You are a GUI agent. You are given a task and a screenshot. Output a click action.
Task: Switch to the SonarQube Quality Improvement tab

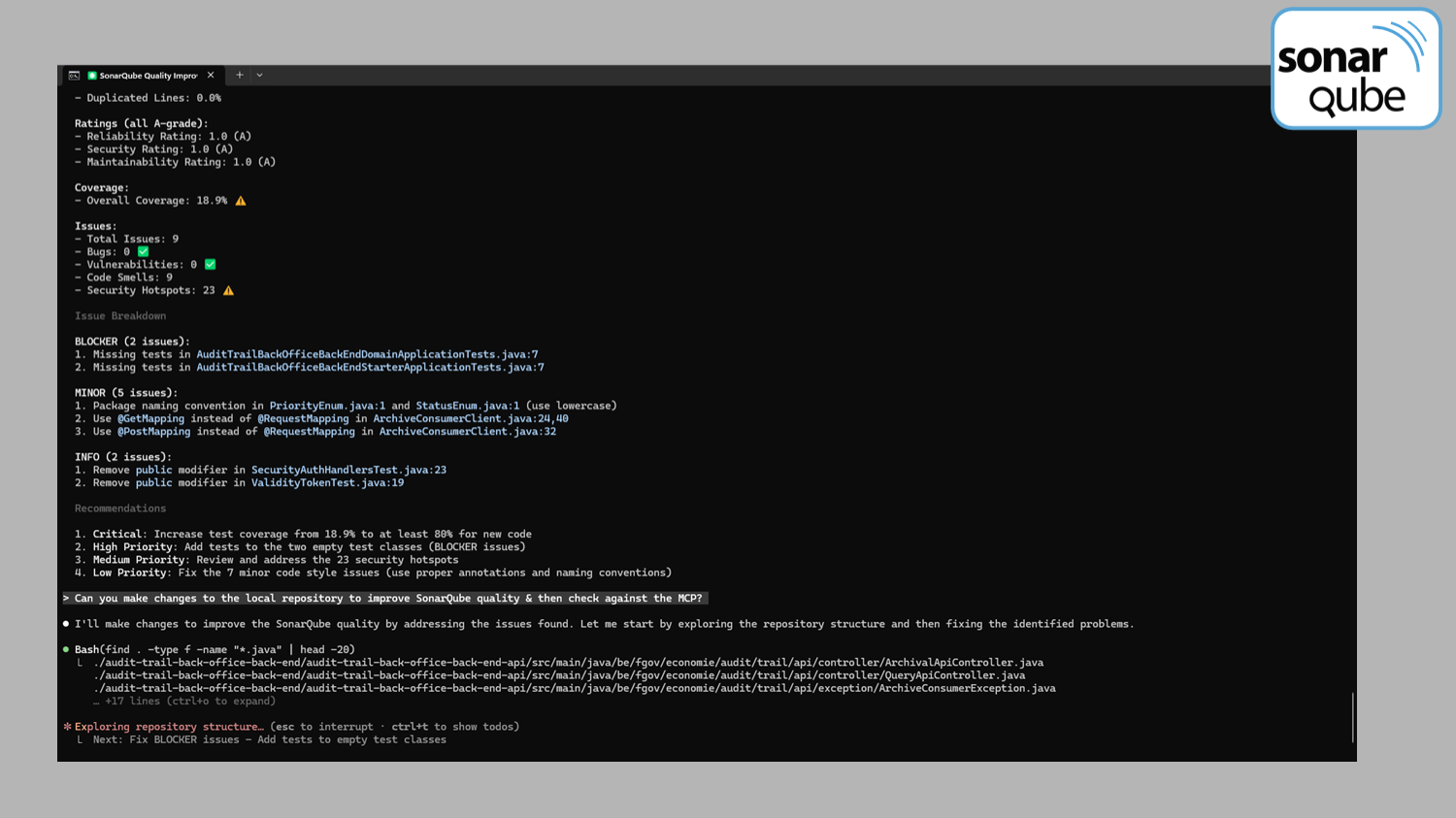point(148,76)
